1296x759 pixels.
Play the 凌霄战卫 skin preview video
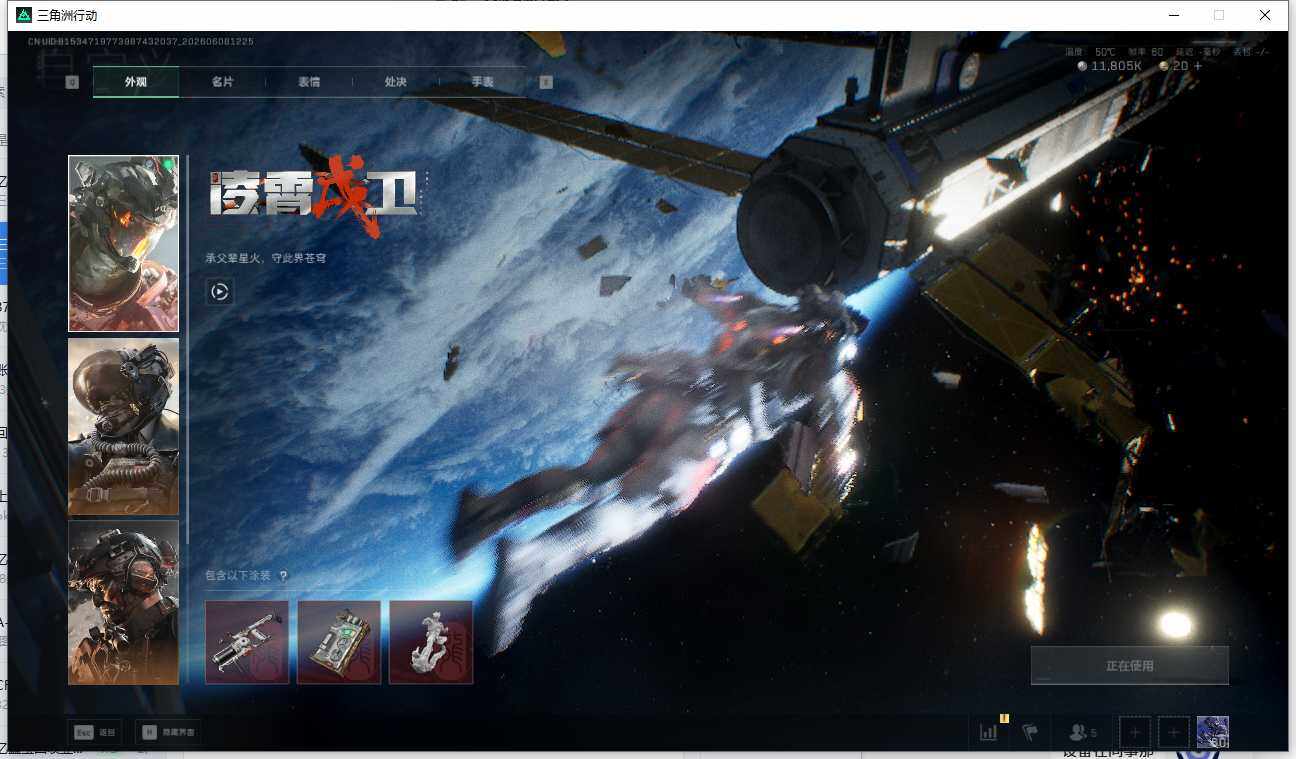(x=220, y=292)
